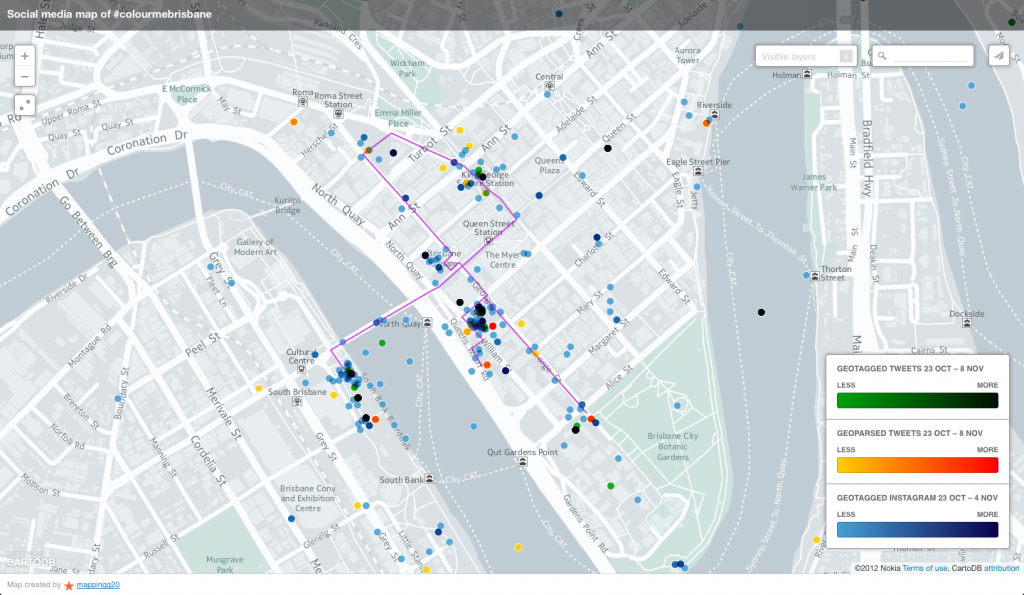Click the Qut Gardens Point ferry icon
The image size is (1024, 595).
tap(522, 462)
